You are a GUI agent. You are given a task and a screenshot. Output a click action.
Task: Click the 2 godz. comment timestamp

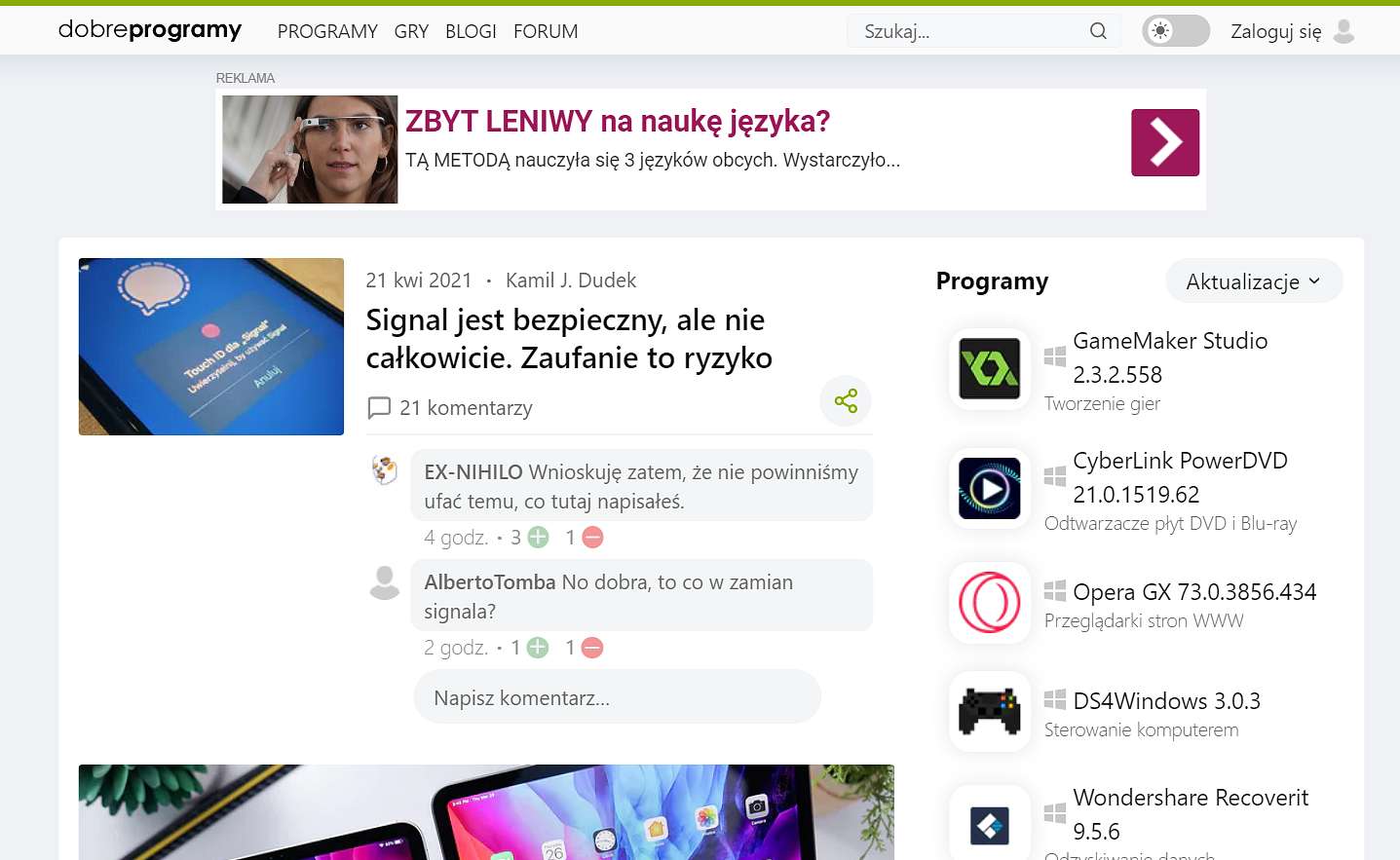point(456,648)
